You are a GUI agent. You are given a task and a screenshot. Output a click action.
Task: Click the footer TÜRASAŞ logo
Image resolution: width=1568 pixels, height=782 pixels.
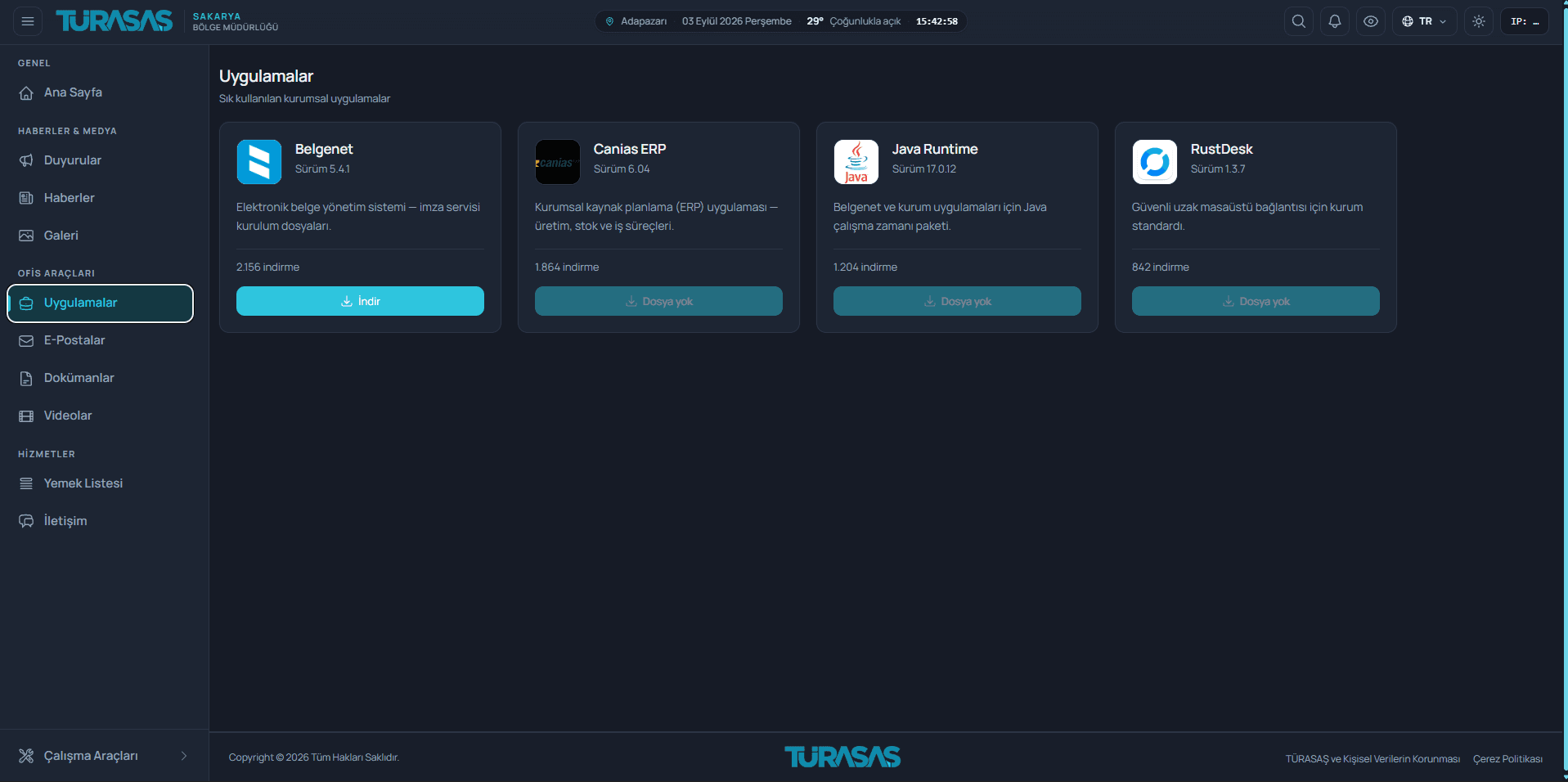click(x=842, y=757)
